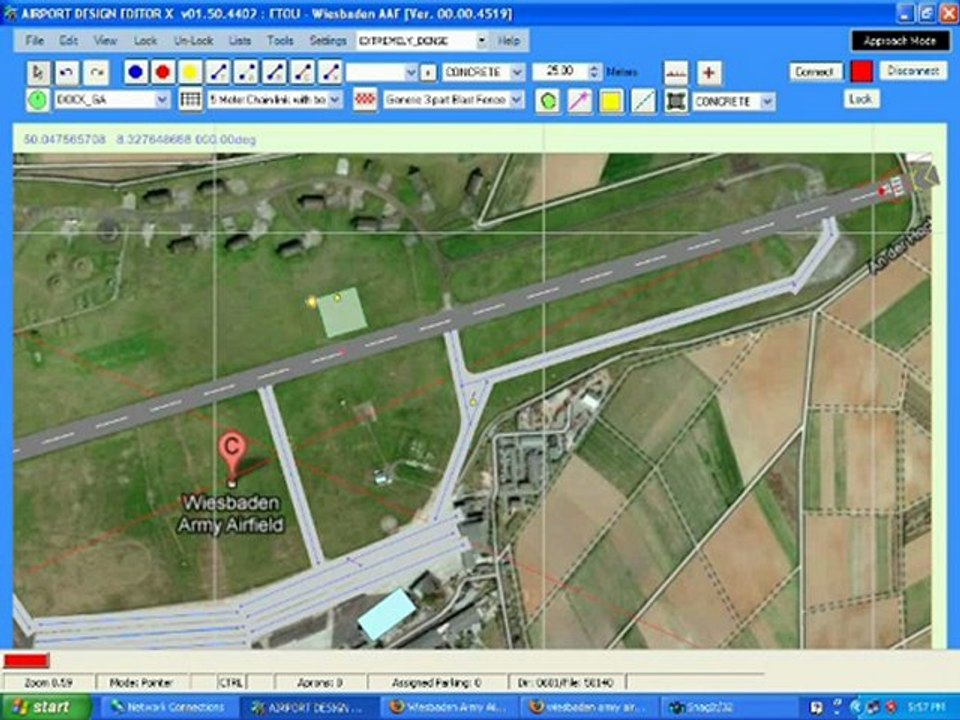
Task: Open the Help menu
Action: coord(508,41)
